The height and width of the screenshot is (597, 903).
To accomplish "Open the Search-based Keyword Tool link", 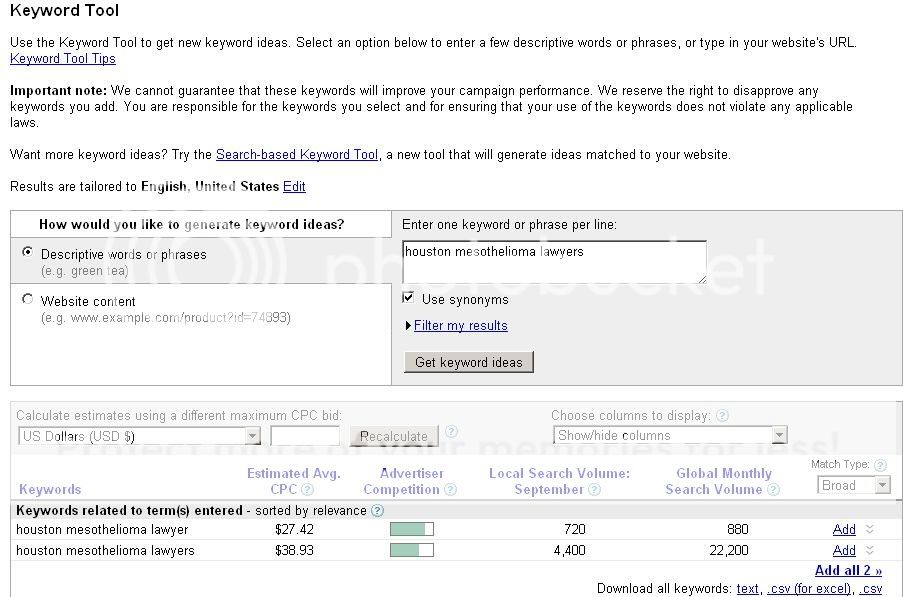I will [x=297, y=155].
